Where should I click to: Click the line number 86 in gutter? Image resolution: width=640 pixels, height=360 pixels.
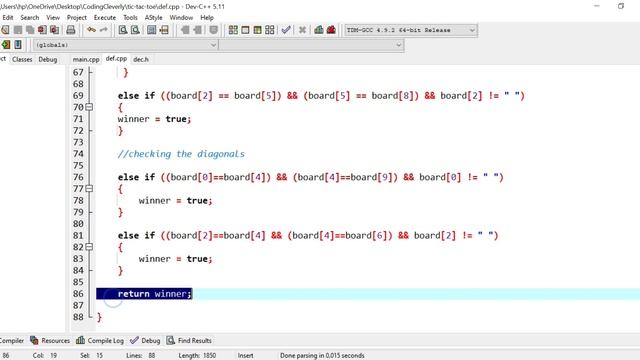click(78, 294)
